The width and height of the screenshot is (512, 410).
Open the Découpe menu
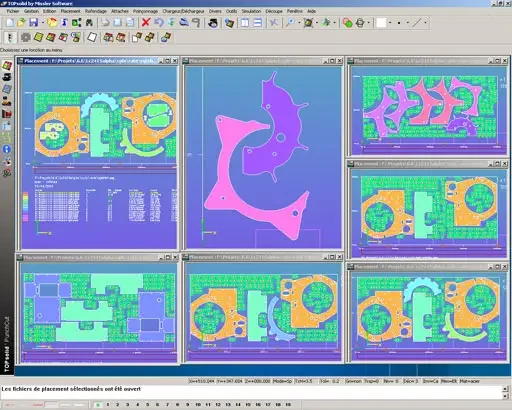[274, 11]
